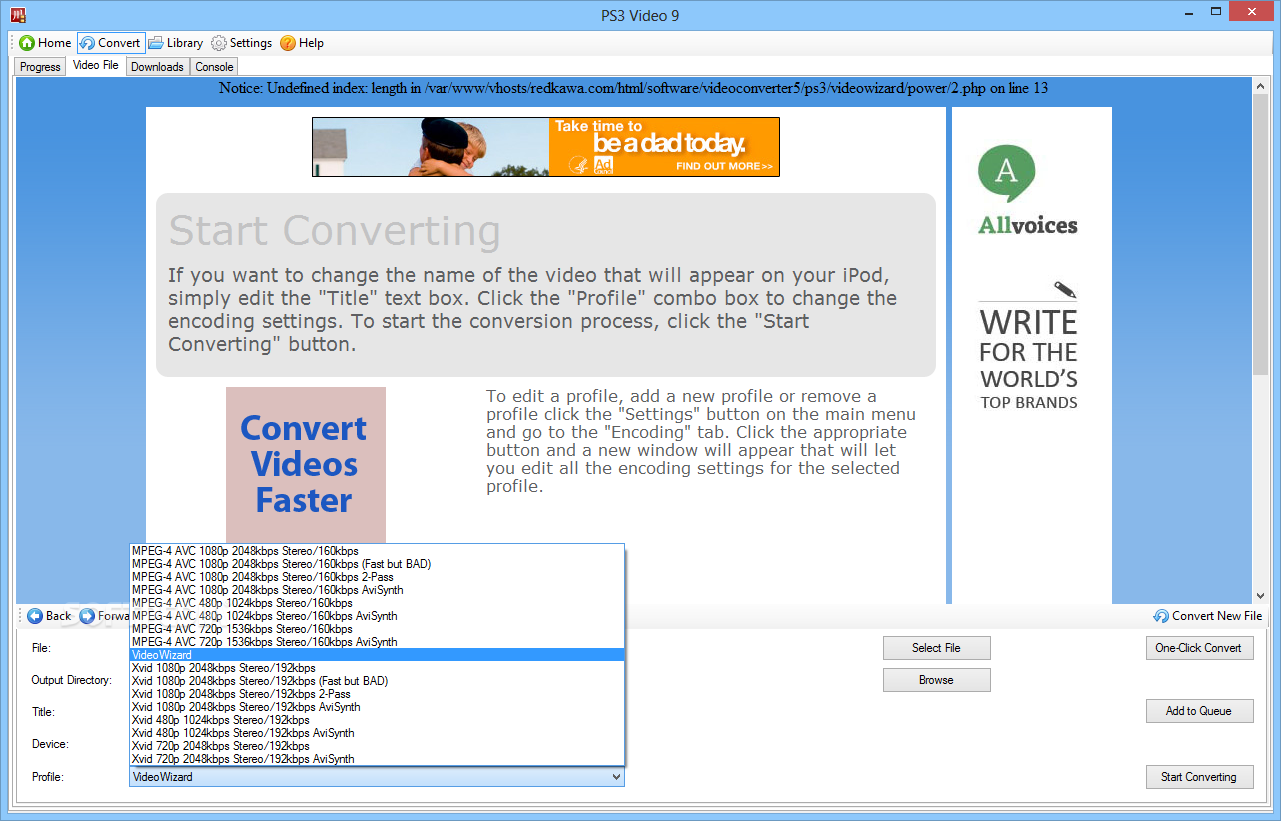
Task: Choose MPEG-4 AVC 480p AviSynth profile
Action: click(x=377, y=616)
